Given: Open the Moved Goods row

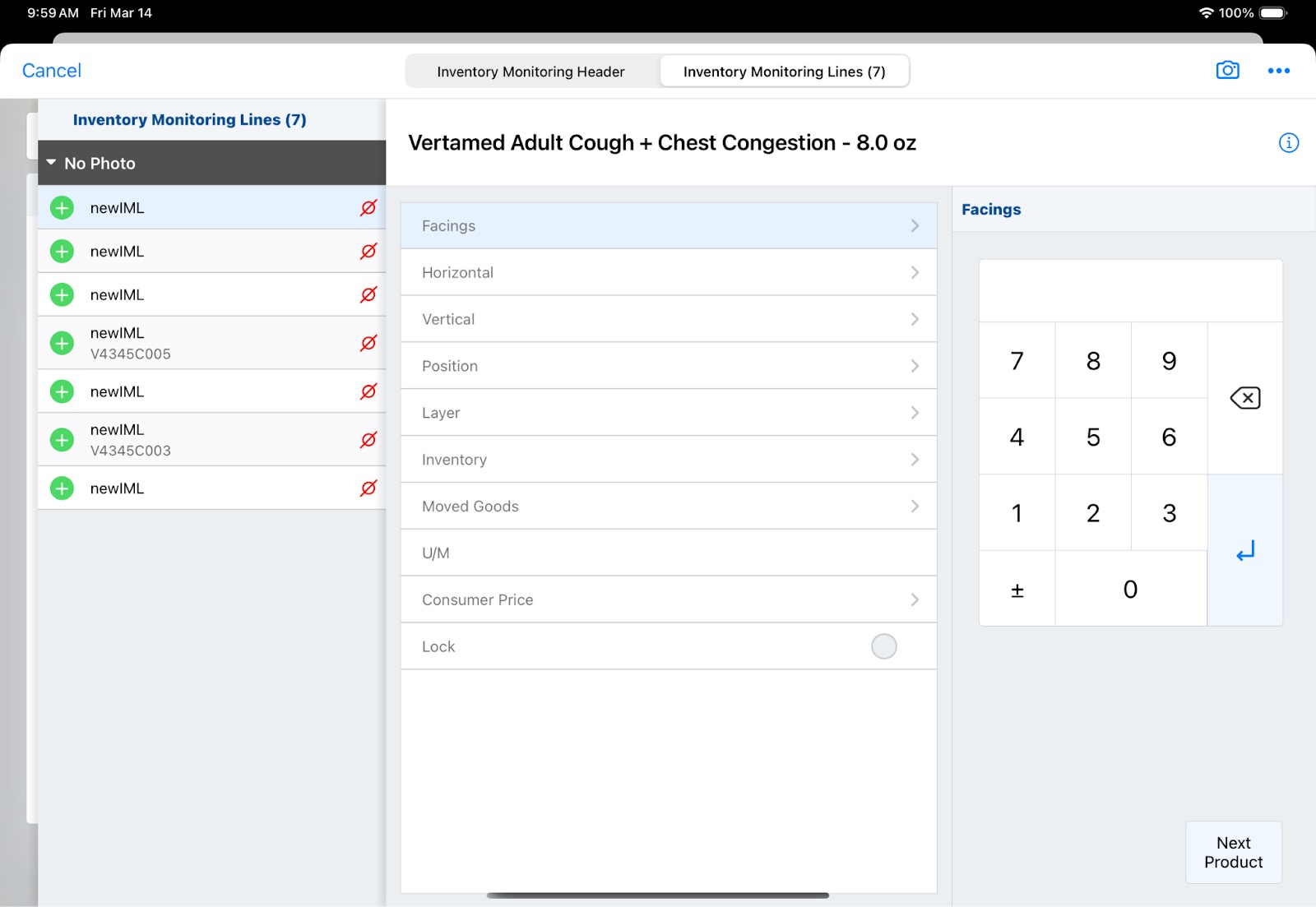Looking at the screenshot, I should 668,507.
